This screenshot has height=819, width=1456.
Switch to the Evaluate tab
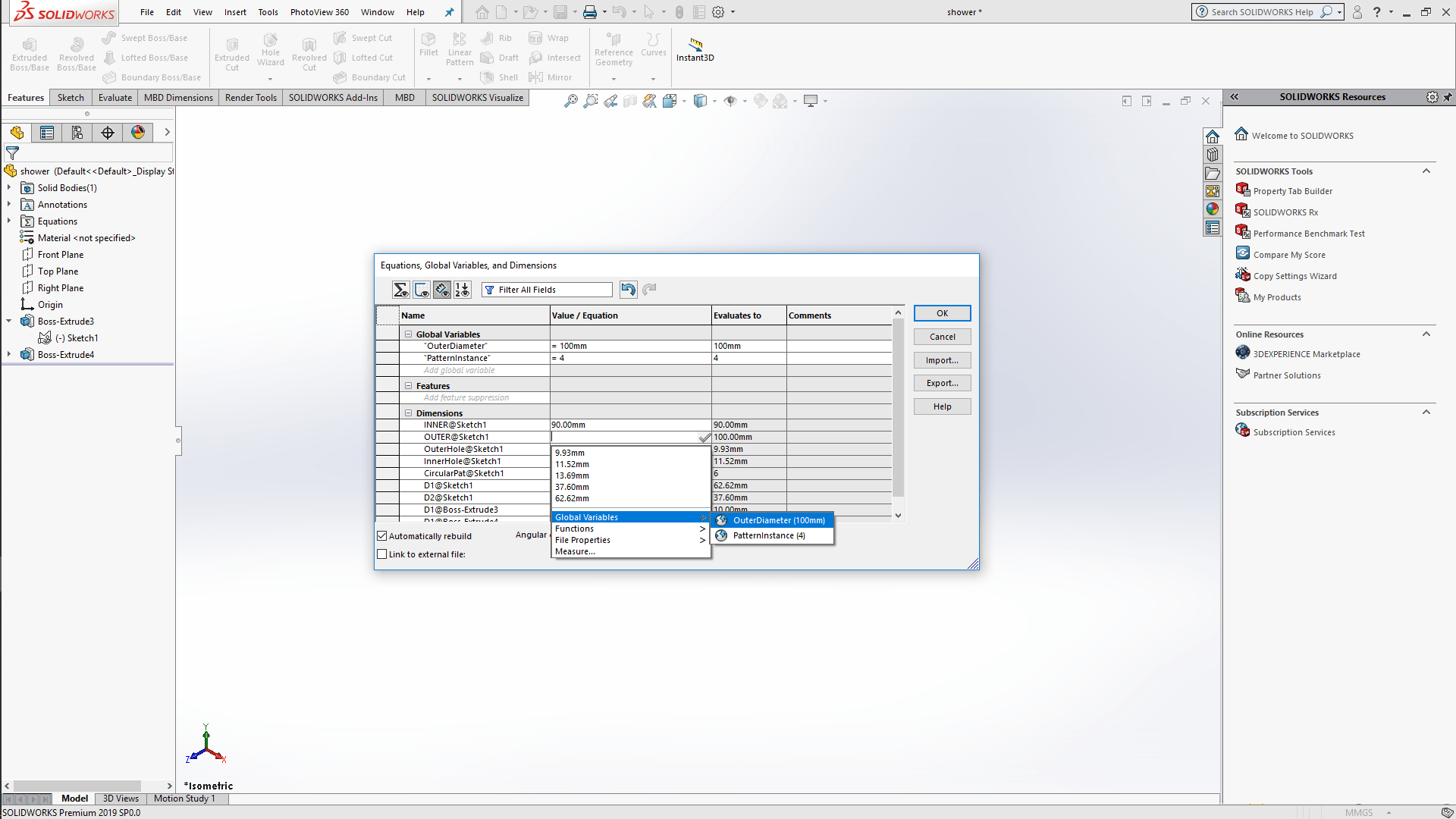(x=115, y=98)
